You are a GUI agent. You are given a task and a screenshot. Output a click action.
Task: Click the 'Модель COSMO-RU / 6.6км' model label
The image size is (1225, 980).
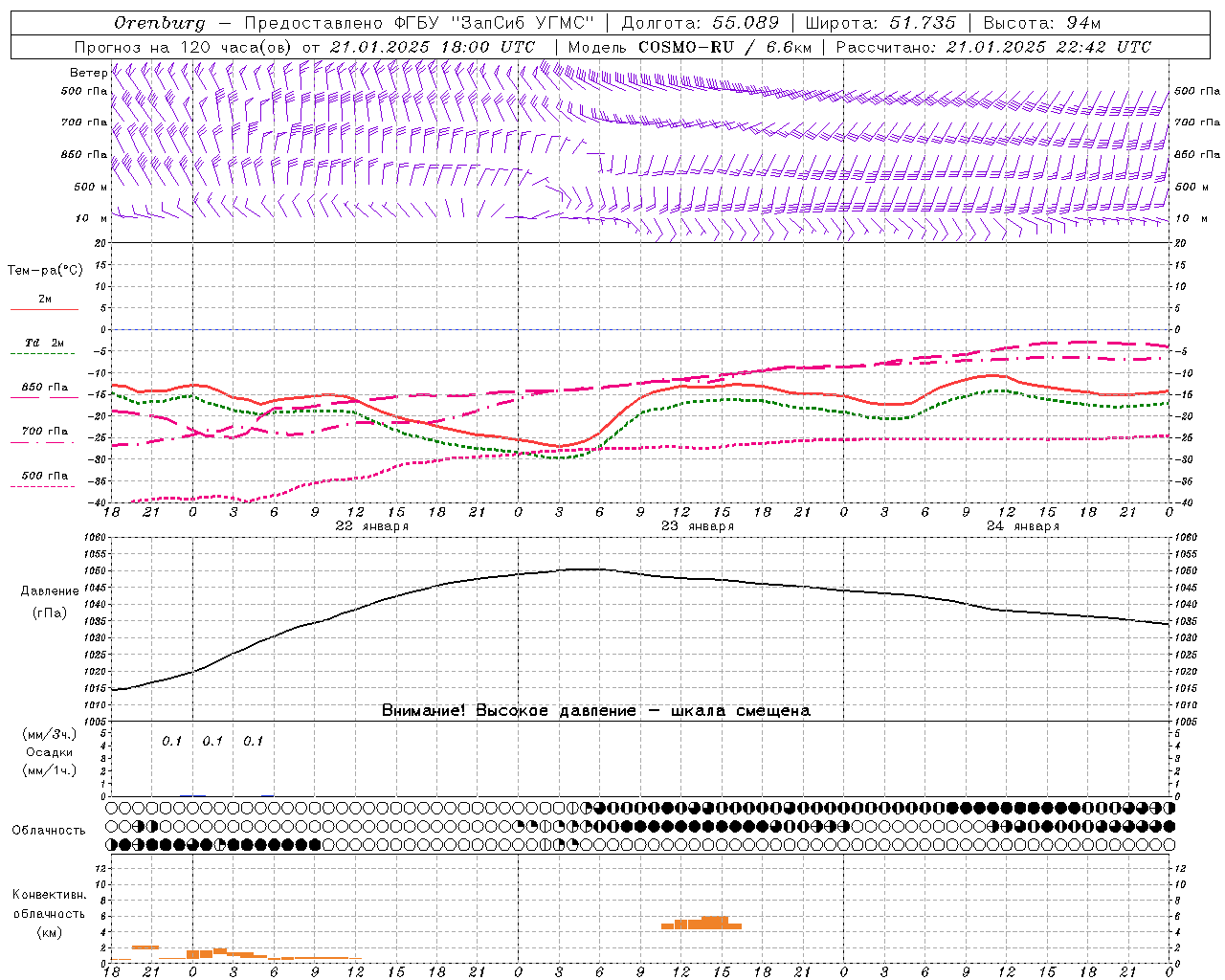click(x=690, y=47)
